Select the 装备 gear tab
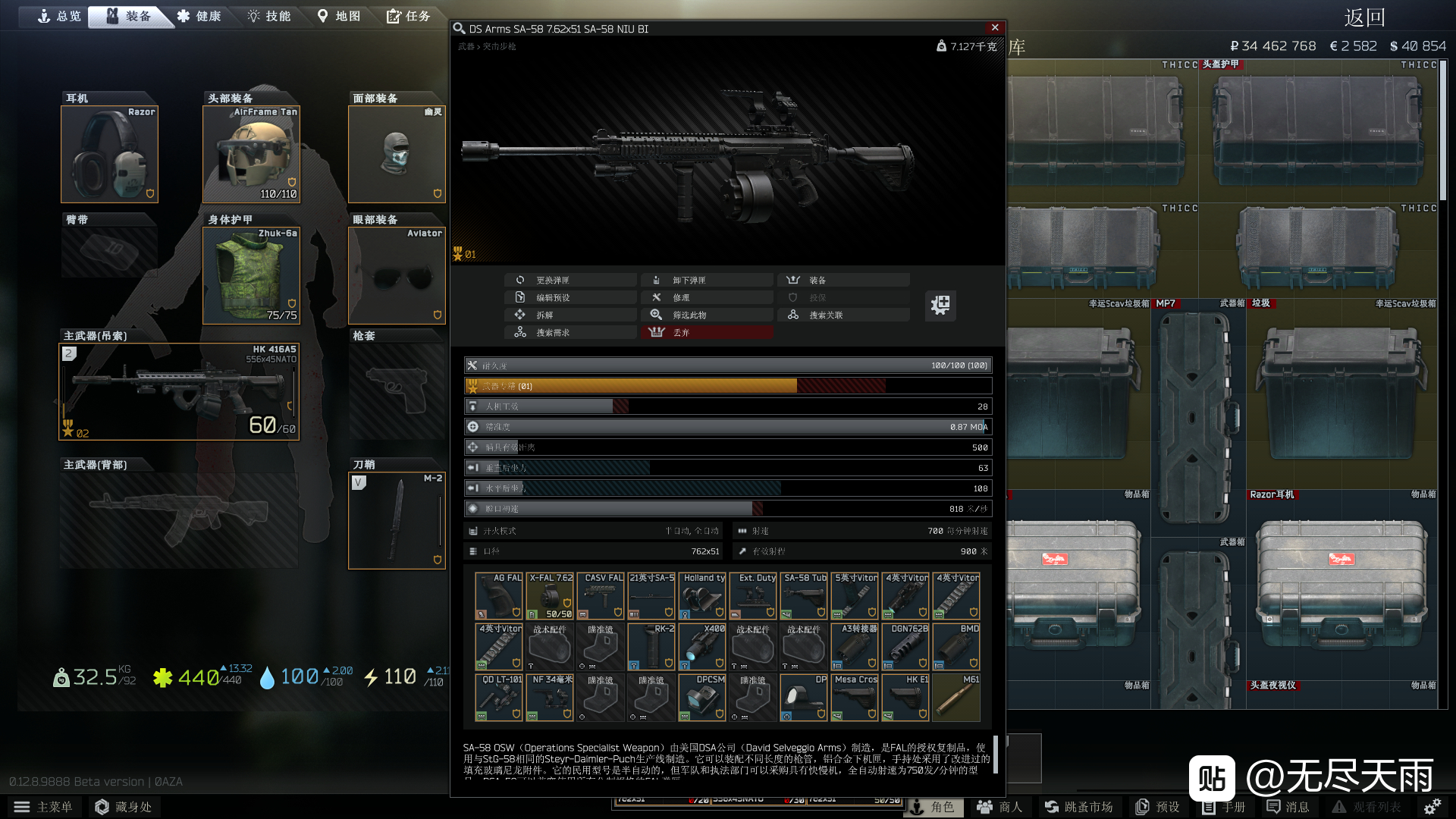 pos(129,16)
